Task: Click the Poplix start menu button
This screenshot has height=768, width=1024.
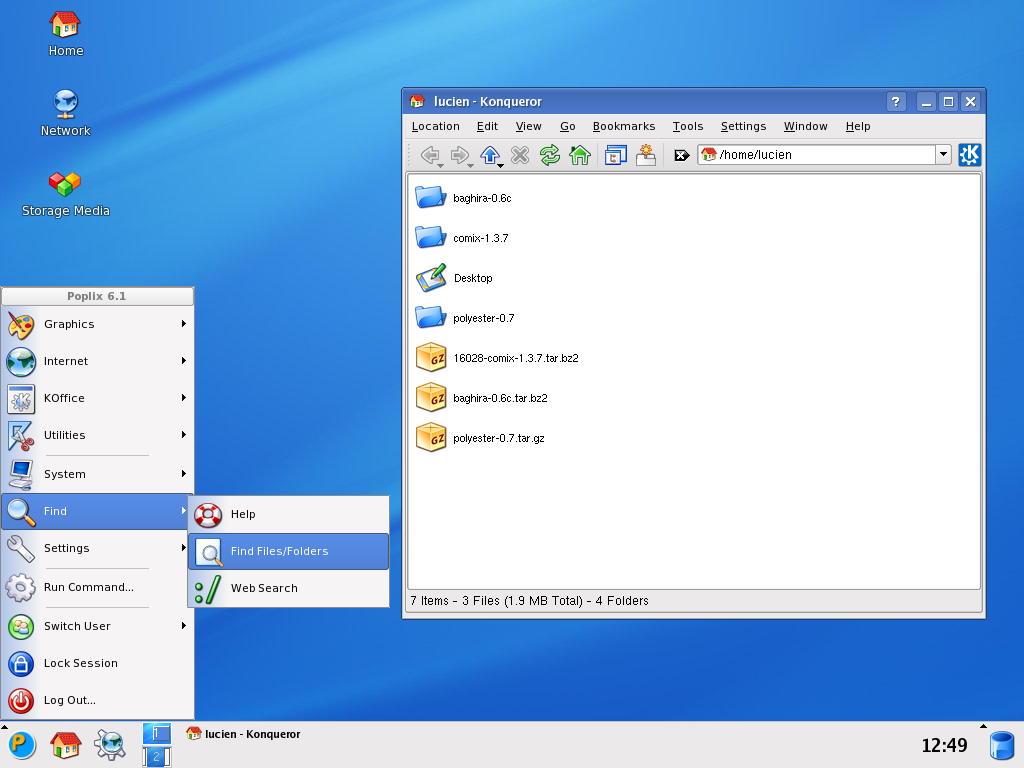Action: 22,745
